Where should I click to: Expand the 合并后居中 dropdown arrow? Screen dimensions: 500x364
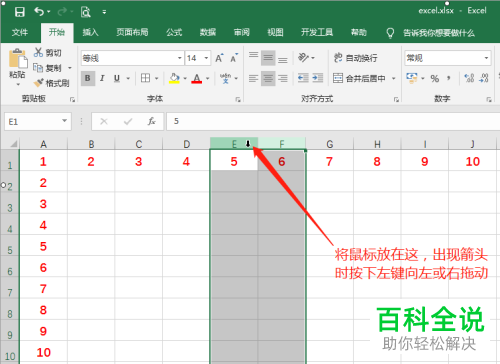[x=394, y=79]
